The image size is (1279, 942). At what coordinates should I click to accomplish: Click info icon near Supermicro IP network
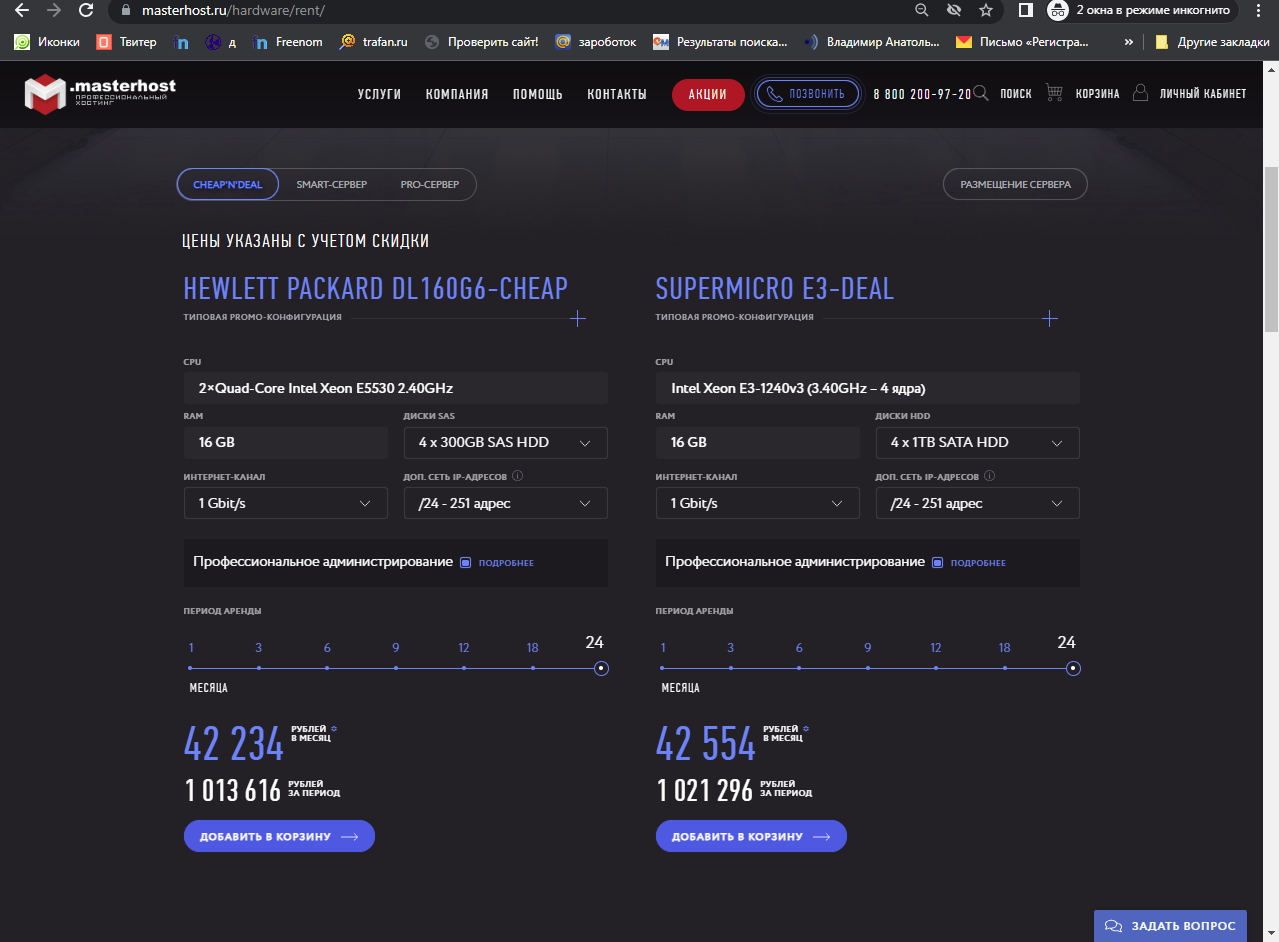pos(989,477)
